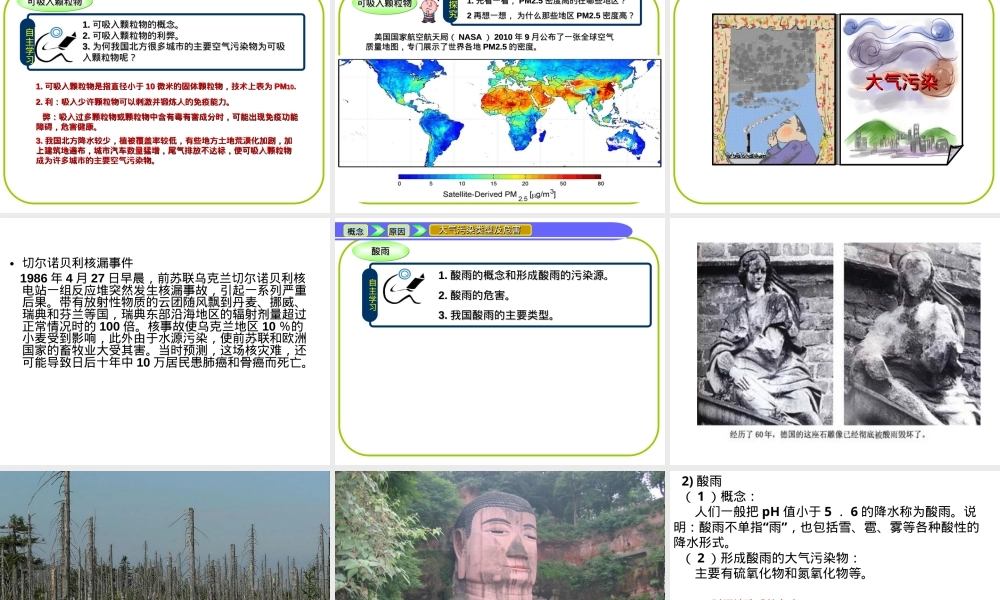The width and height of the screenshot is (1000, 600).
Task: Click the global PM2.5 density world map
Action: [499, 113]
